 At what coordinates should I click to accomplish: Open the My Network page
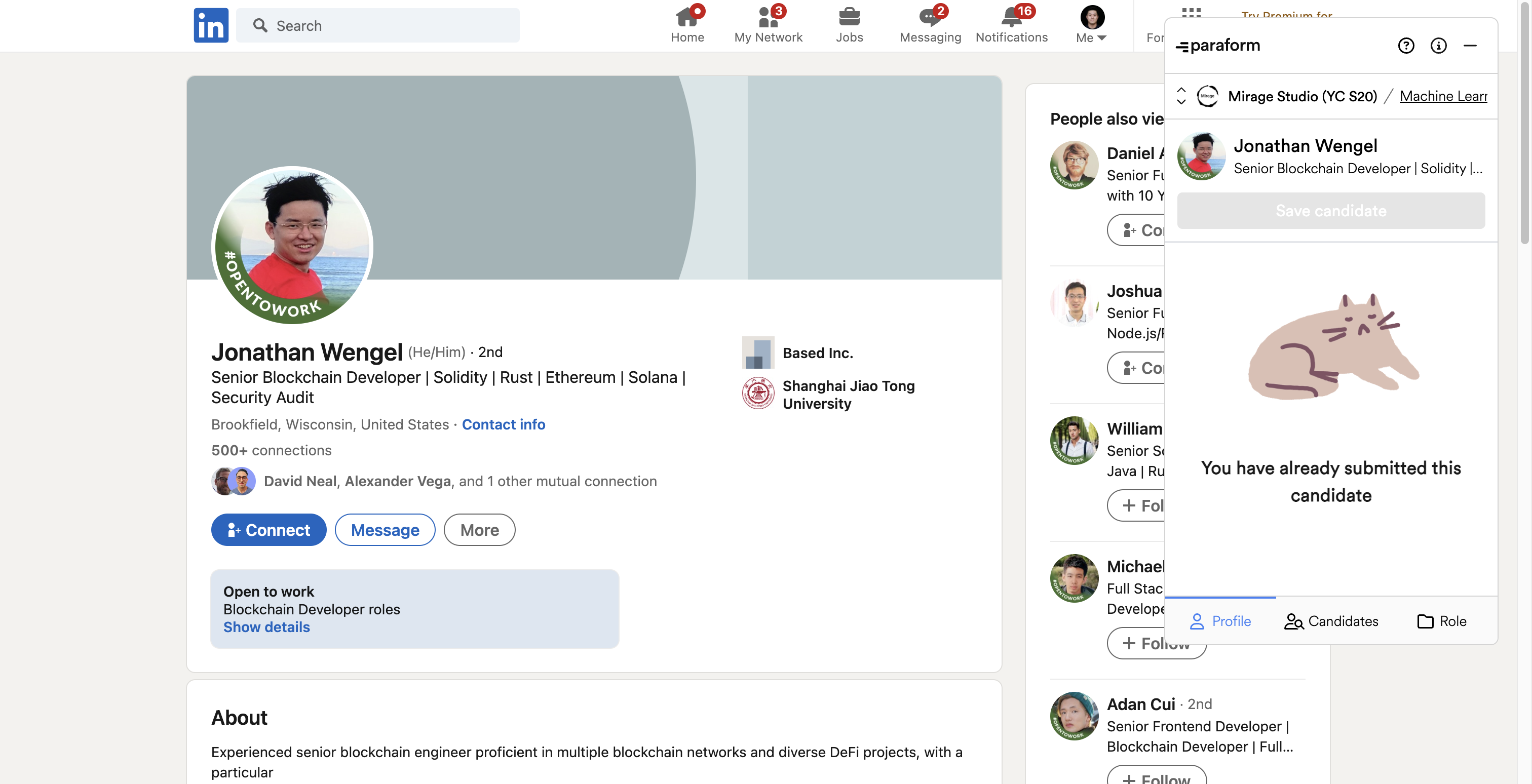click(x=768, y=24)
